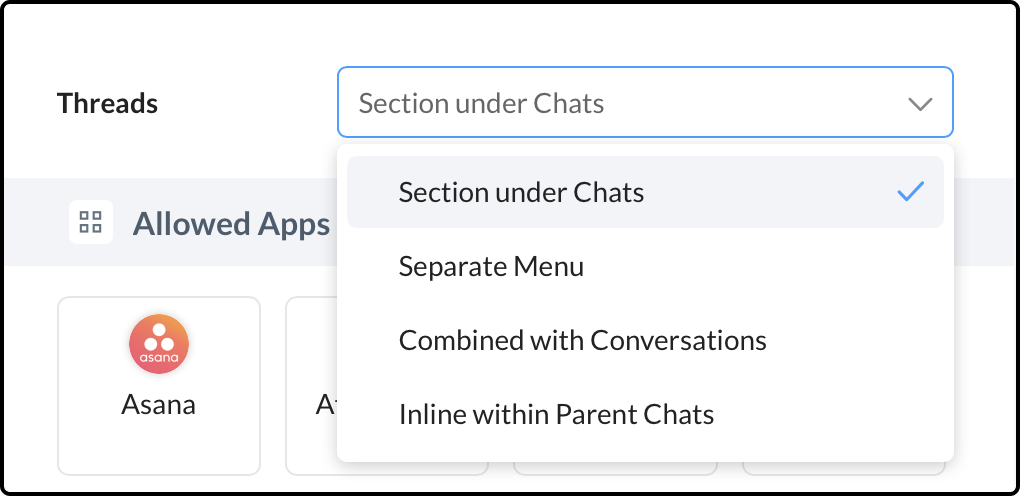Click the Threads dropdown chevron arrow
This screenshot has height=496, width=1020.
point(920,104)
